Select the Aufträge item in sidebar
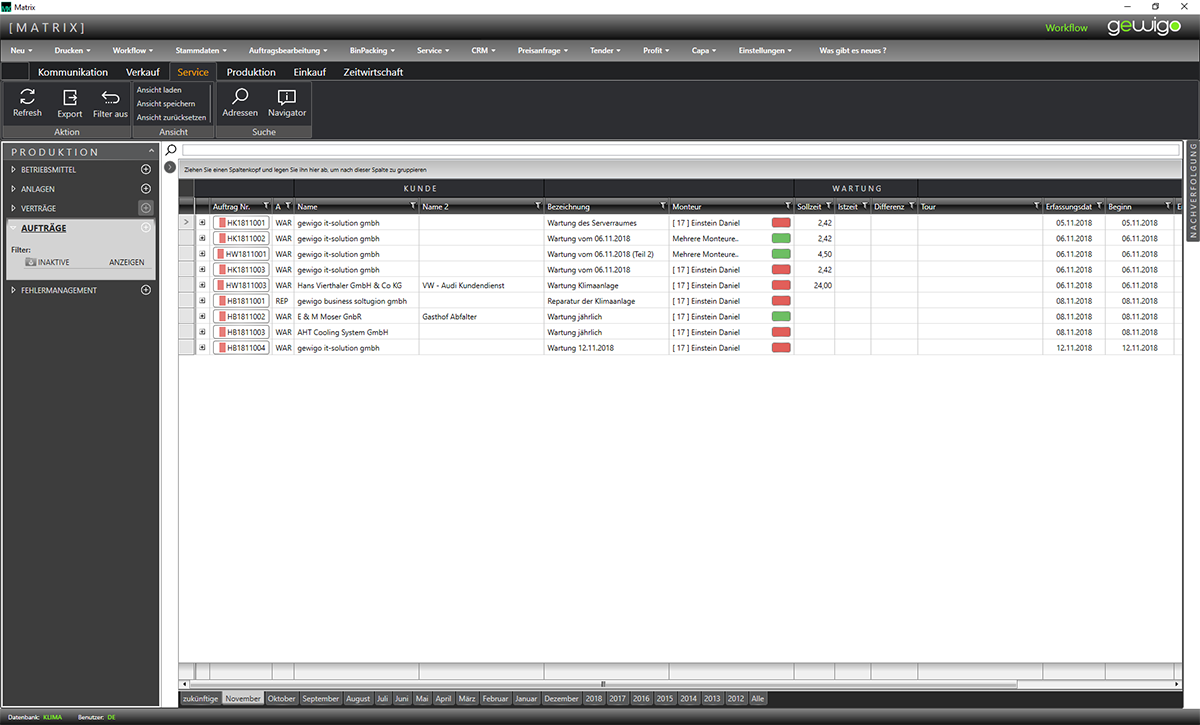This screenshot has width=1200, height=725. [44, 228]
